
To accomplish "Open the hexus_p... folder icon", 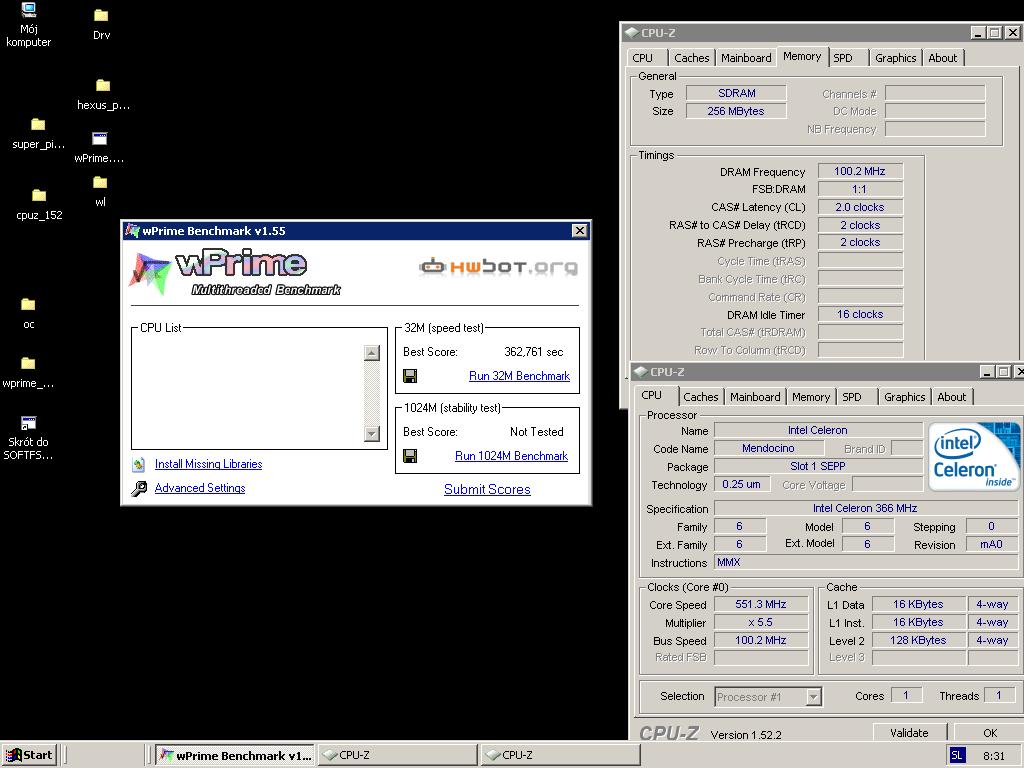I will (x=103, y=85).
